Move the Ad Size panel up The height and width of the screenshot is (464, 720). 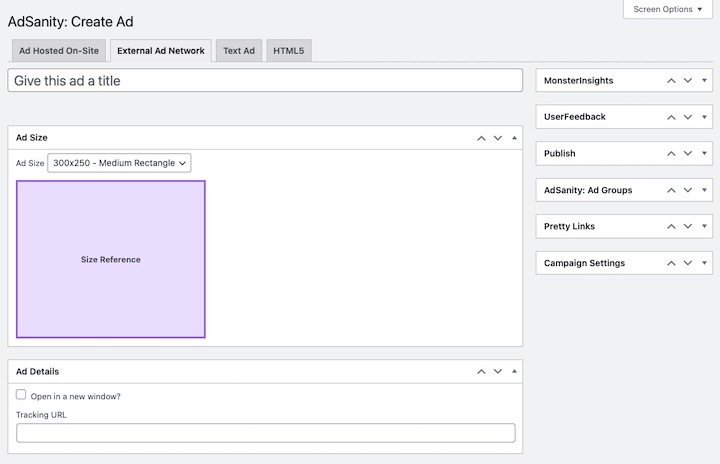pos(481,138)
